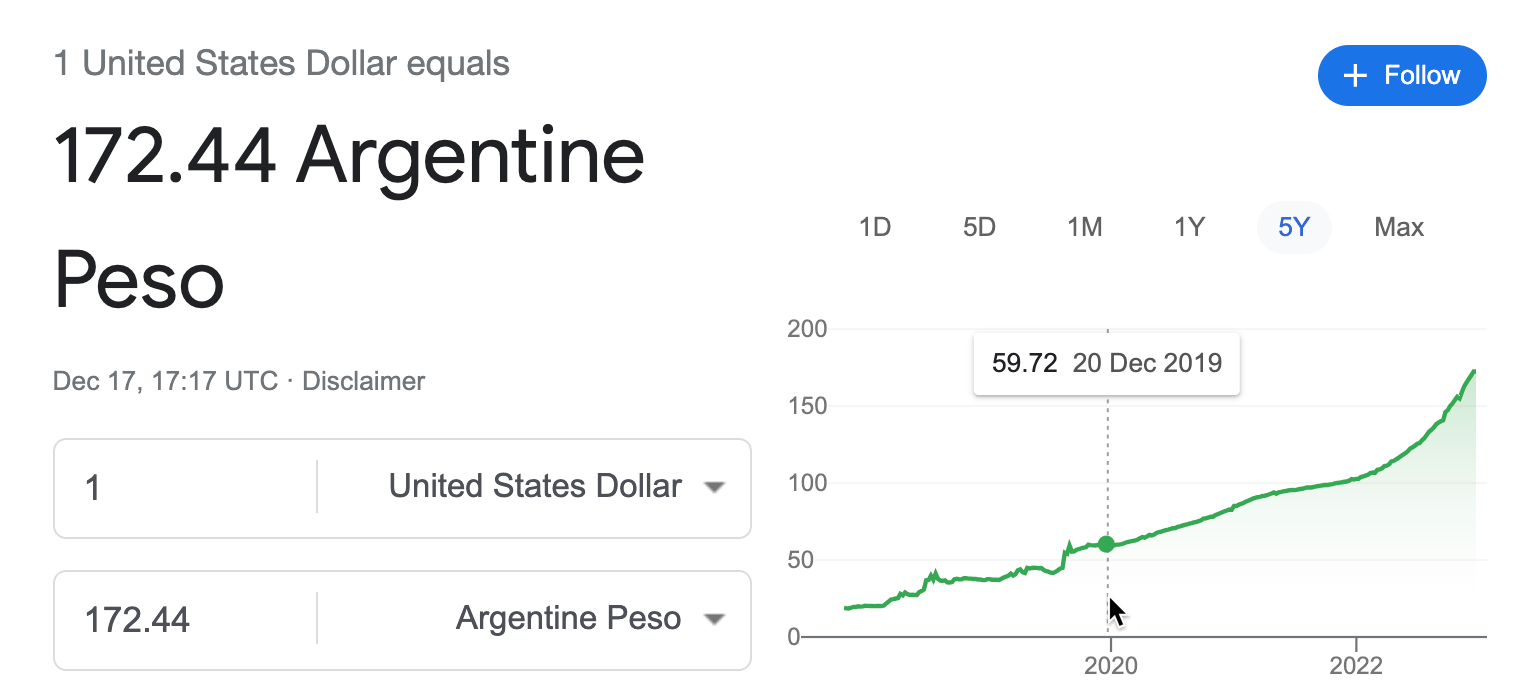Click the peso amount field showing 172.44
Viewport: 1518px width, 698px height.
(187, 619)
